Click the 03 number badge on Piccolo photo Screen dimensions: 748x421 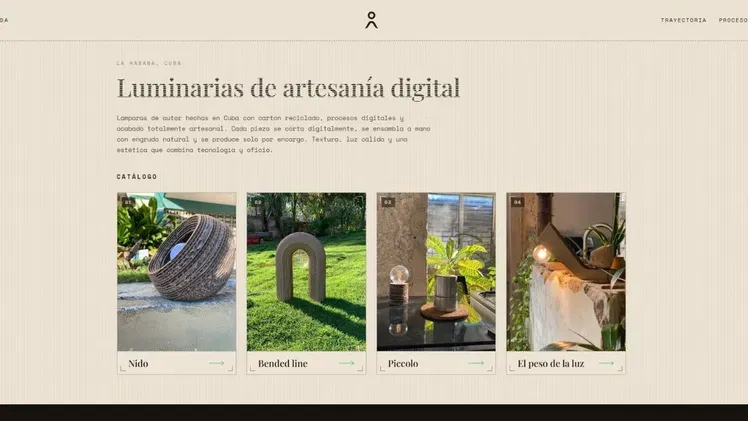[x=388, y=202]
